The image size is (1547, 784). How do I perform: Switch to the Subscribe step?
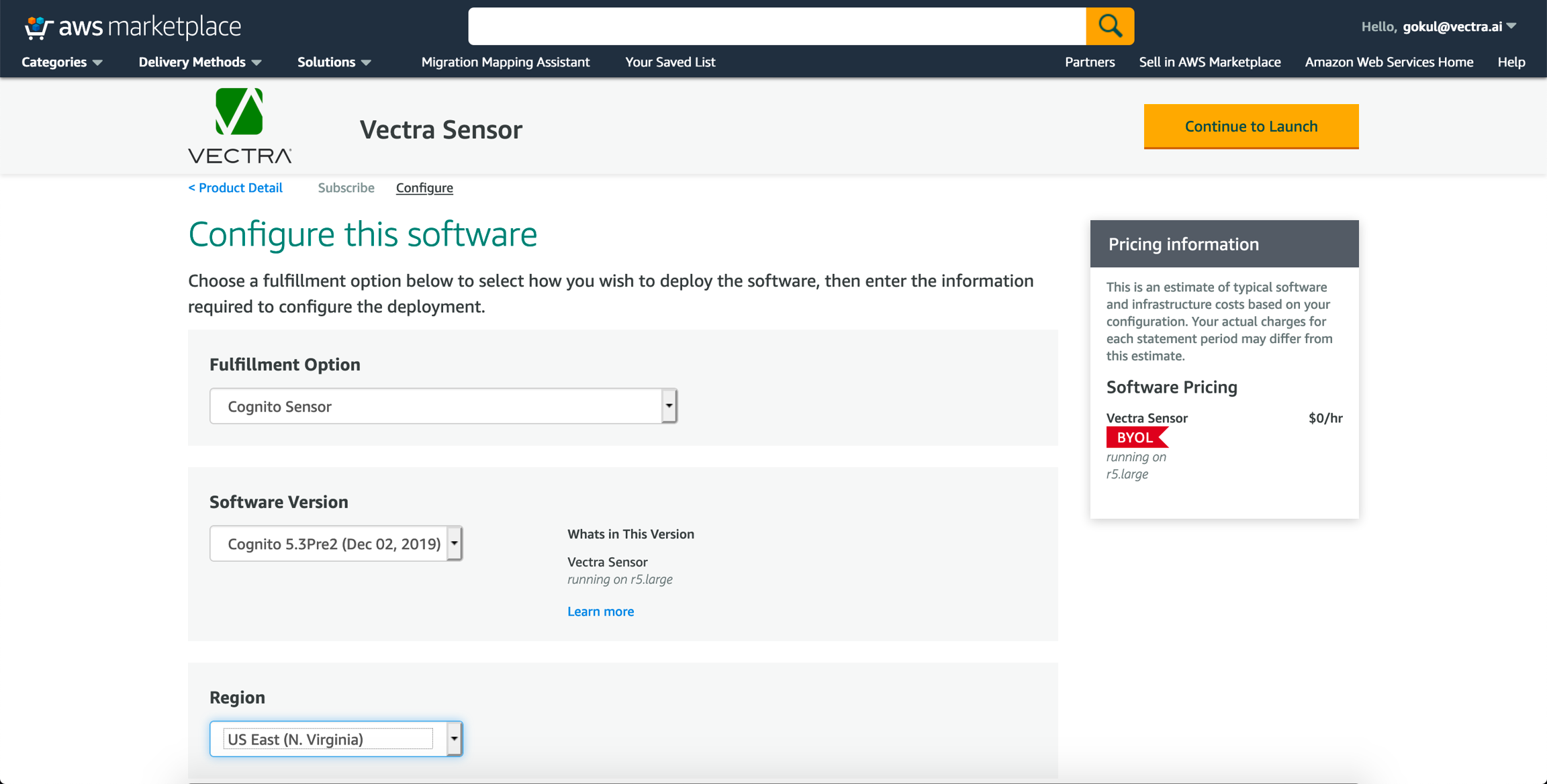pyautogui.click(x=346, y=188)
